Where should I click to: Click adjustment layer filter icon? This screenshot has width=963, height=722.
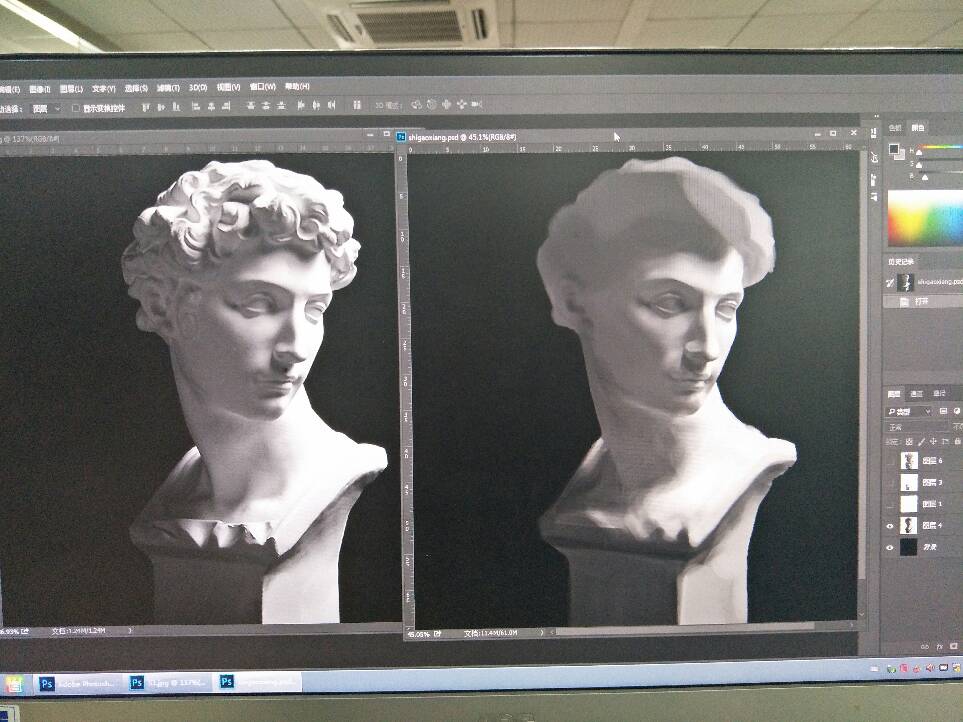(x=957, y=411)
